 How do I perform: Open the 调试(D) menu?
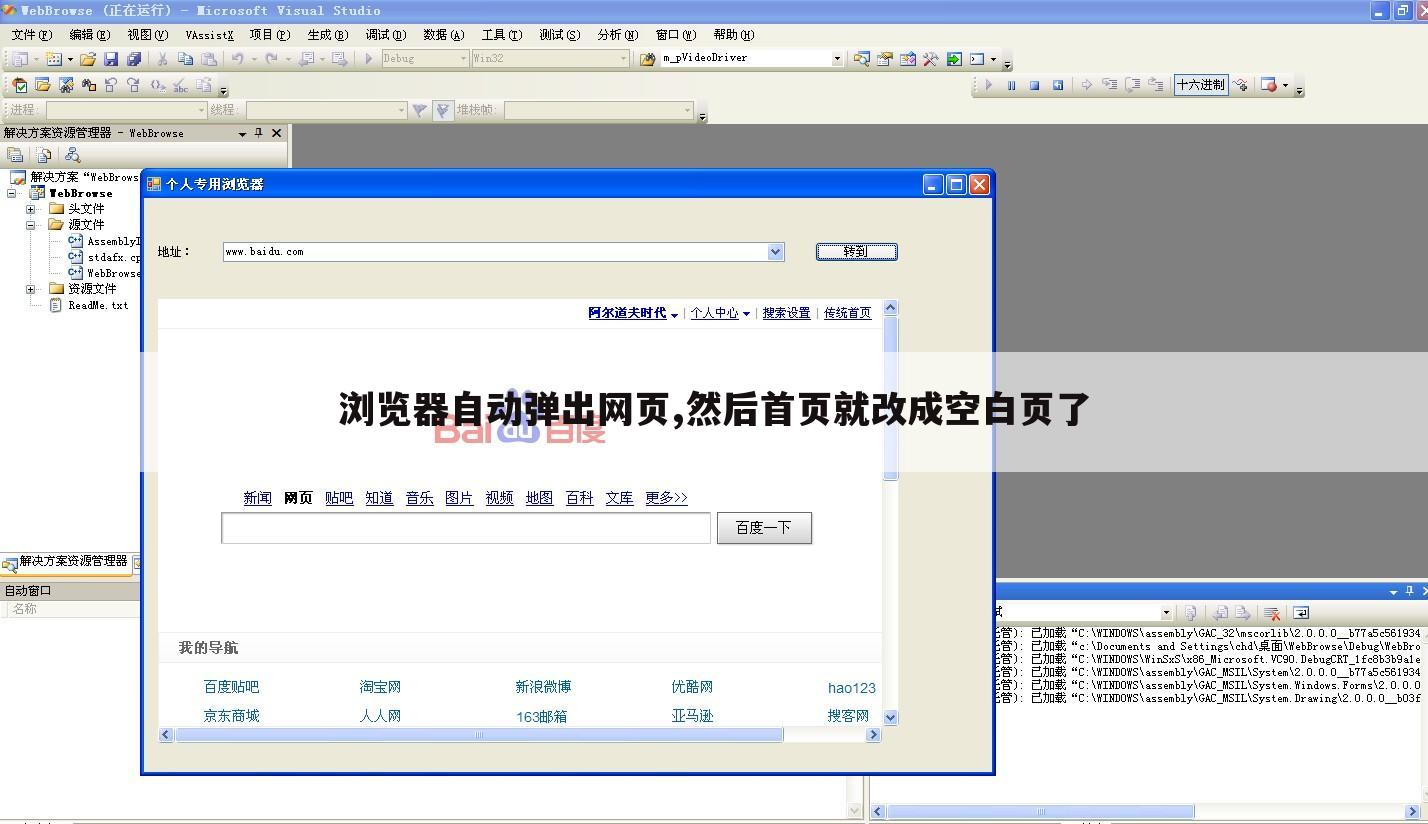pyautogui.click(x=385, y=35)
